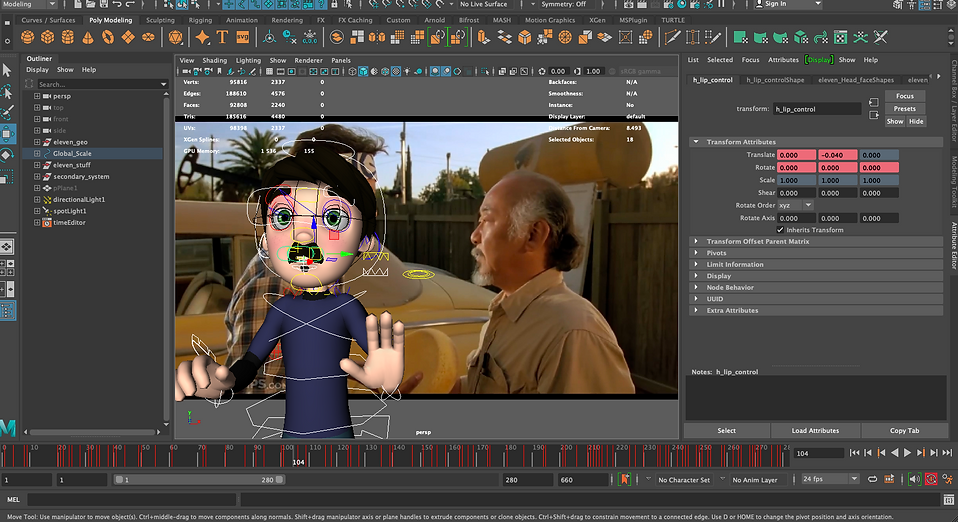Open Attributes menu in Attribute Editor
Image resolution: width=958 pixels, height=522 pixels.
pos(783,60)
